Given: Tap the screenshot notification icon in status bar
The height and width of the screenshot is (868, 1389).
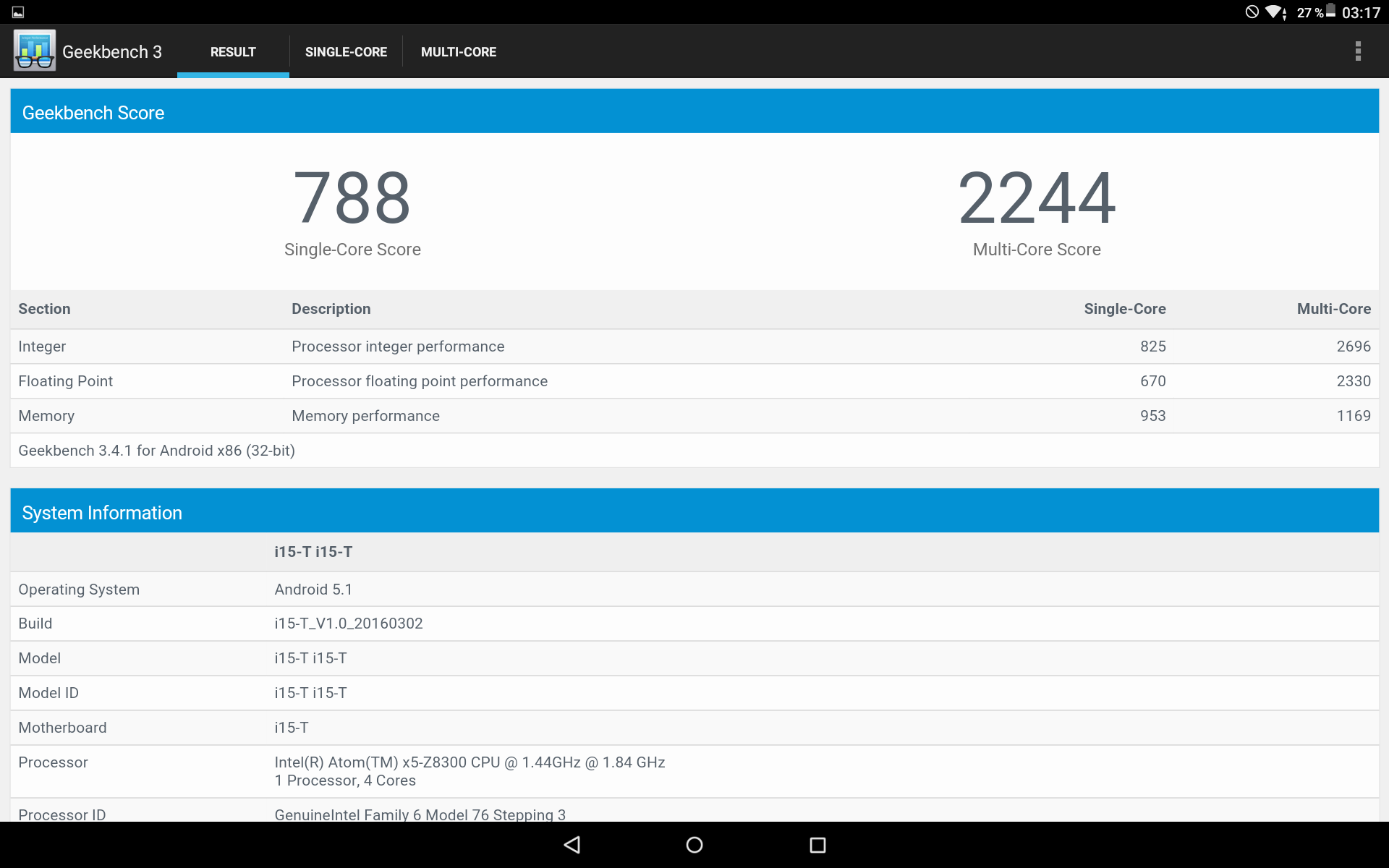Looking at the screenshot, I should [18, 12].
